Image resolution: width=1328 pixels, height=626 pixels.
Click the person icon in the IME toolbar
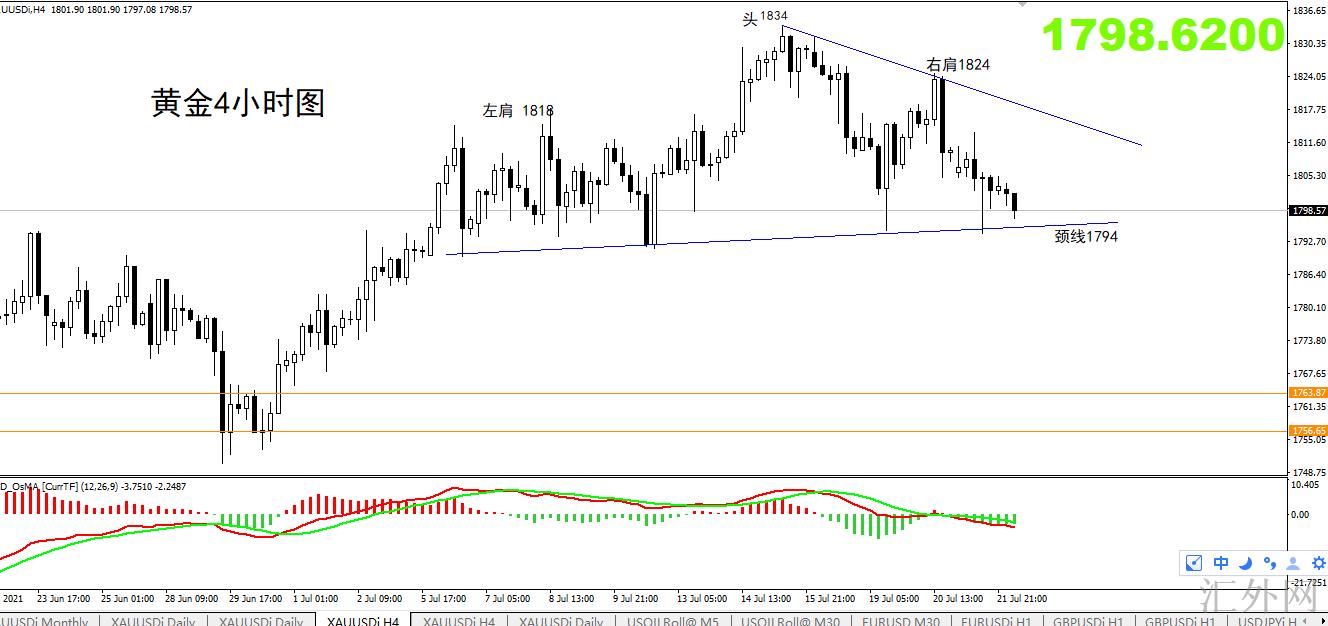coord(1293,563)
